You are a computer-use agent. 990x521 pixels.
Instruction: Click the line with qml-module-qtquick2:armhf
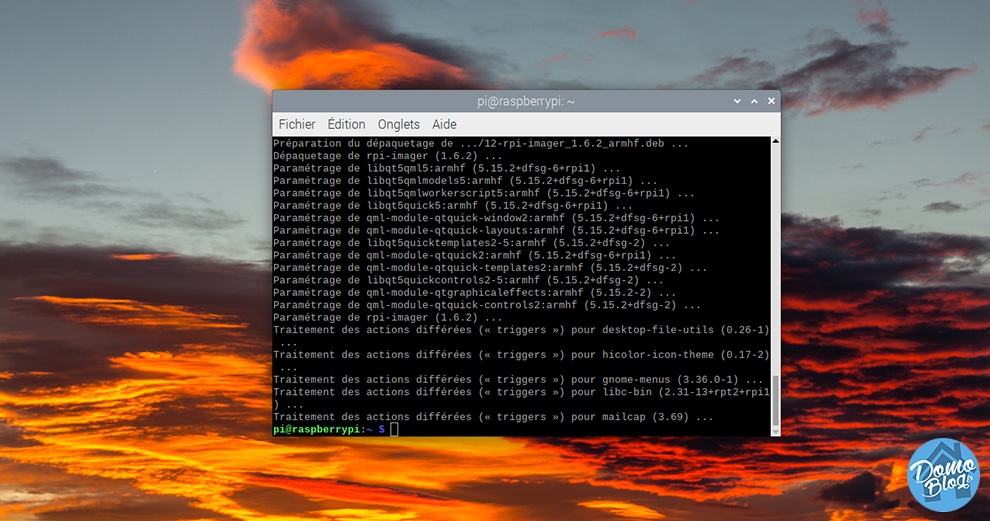[x=474, y=255]
